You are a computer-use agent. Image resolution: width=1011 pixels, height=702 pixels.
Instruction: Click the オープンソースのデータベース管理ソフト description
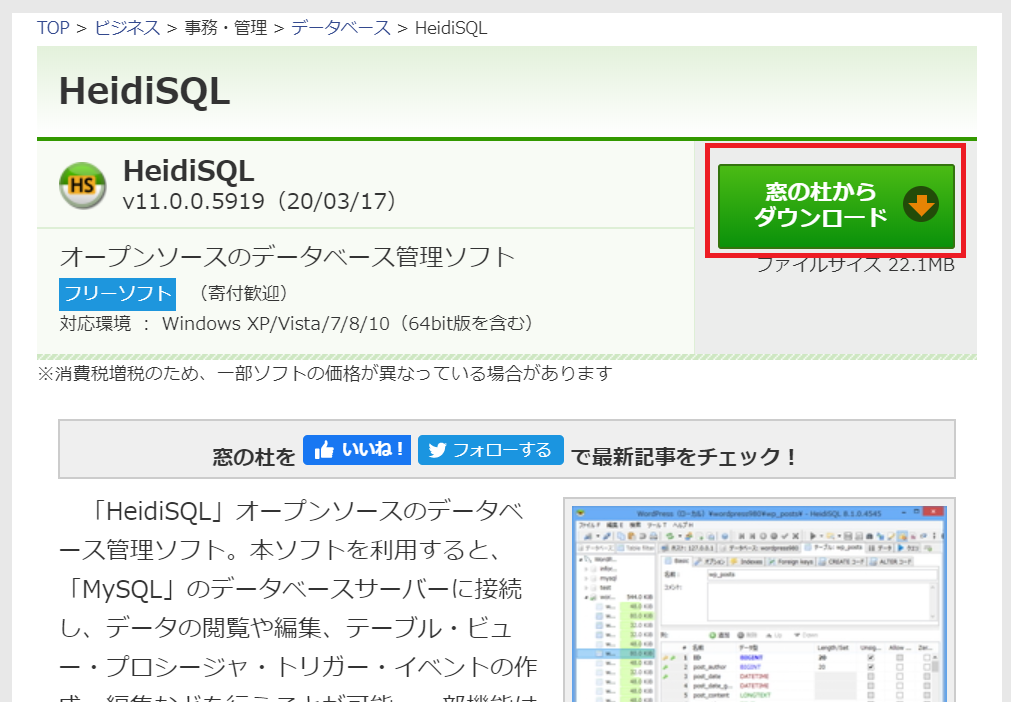tap(288, 257)
